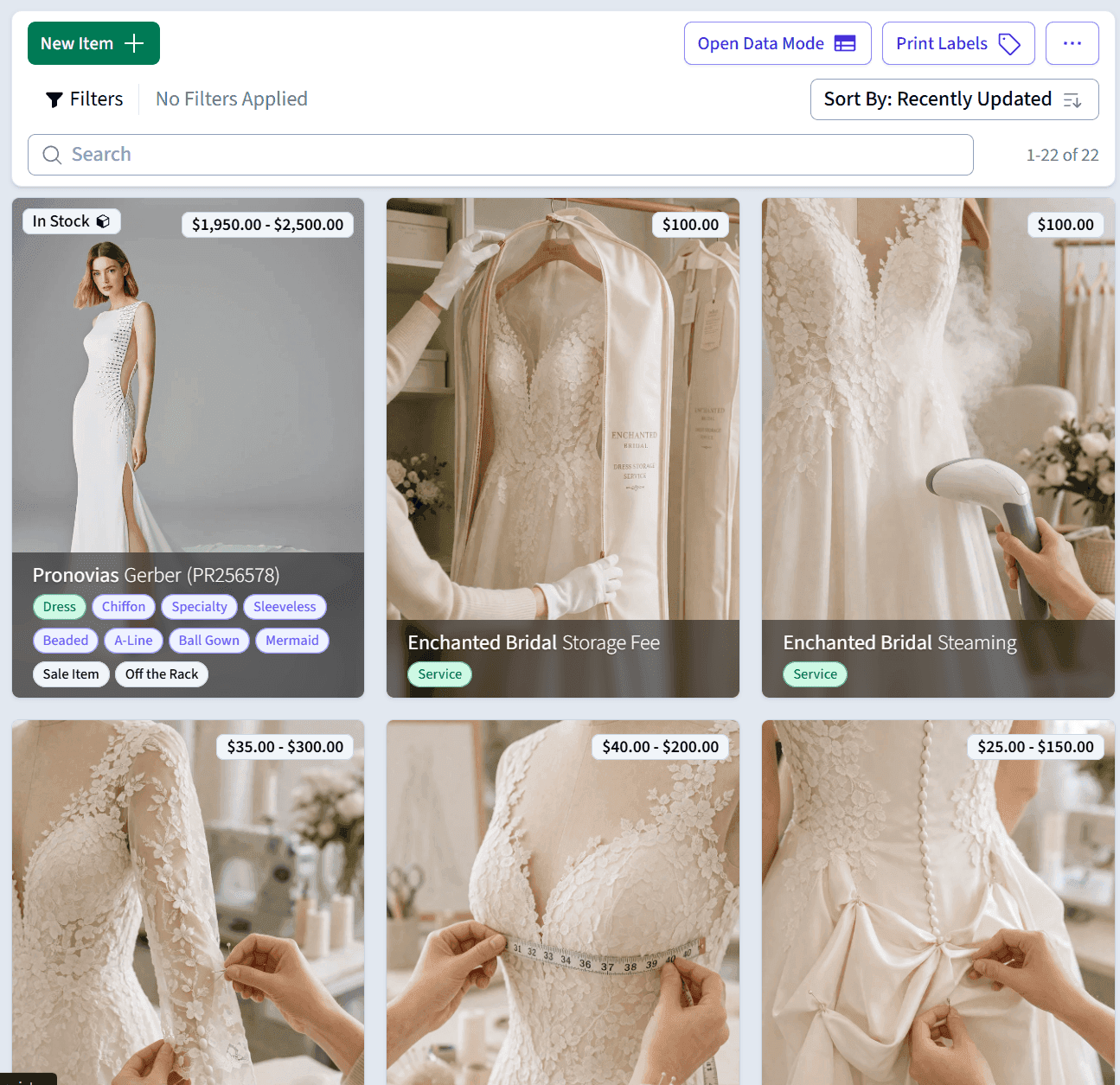Click the magnifying glass search icon

pos(52,155)
